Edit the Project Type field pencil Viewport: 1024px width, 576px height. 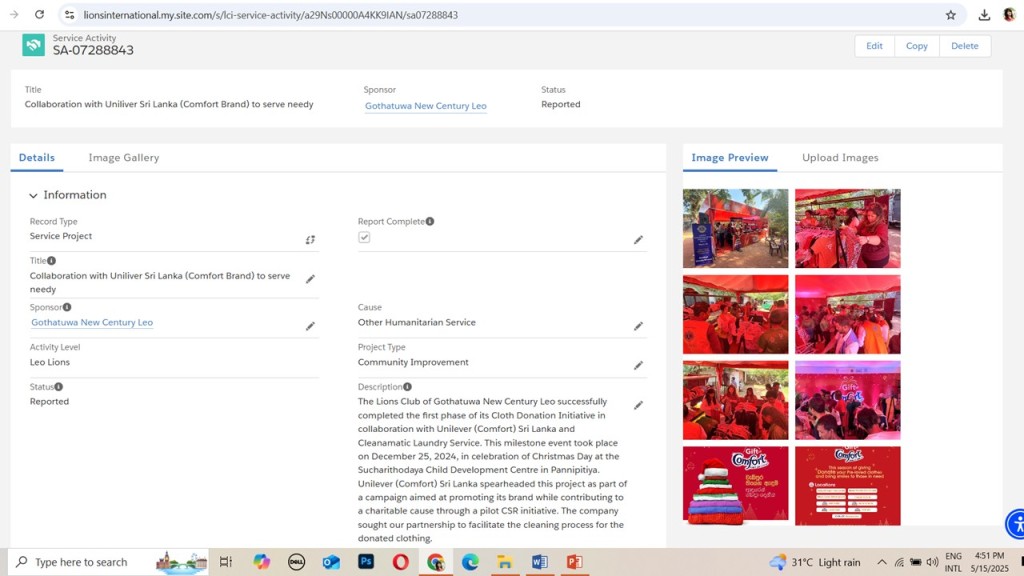point(638,365)
